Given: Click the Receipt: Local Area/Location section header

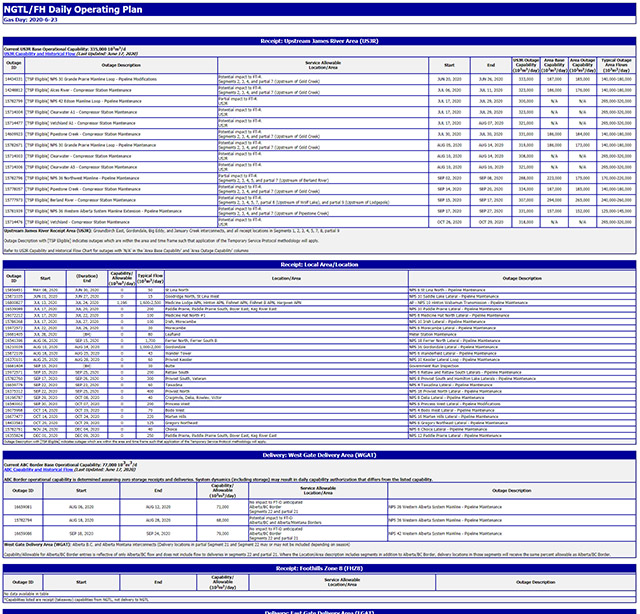Looking at the screenshot, I should click(x=319, y=263).
